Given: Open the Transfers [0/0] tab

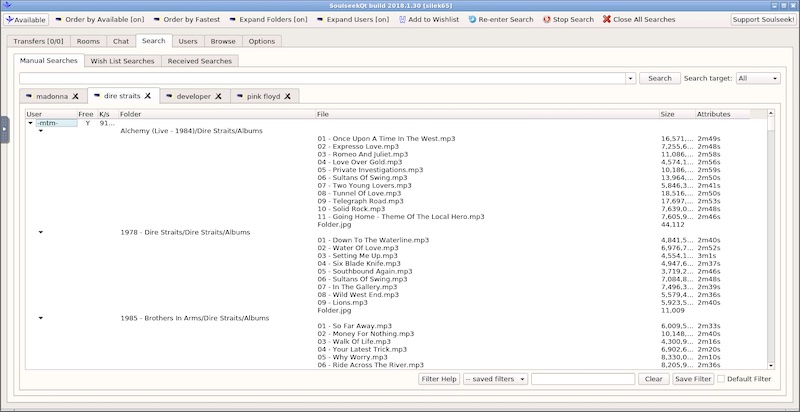Looking at the screenshot, I should (38, 41).
